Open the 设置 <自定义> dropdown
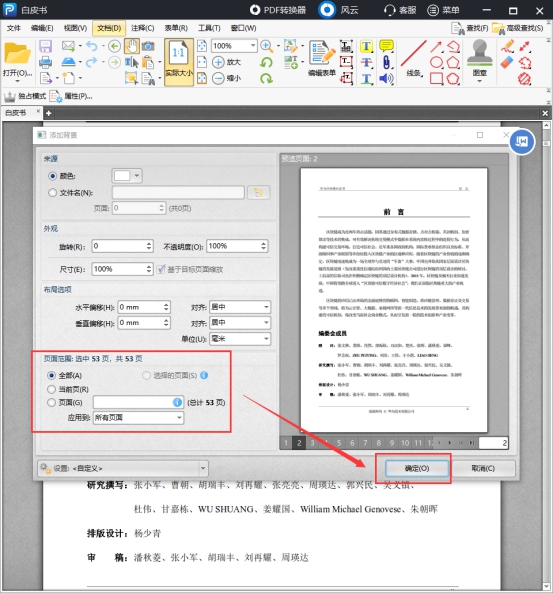Viewport: 553px width, 593px height. coord(123,468)
